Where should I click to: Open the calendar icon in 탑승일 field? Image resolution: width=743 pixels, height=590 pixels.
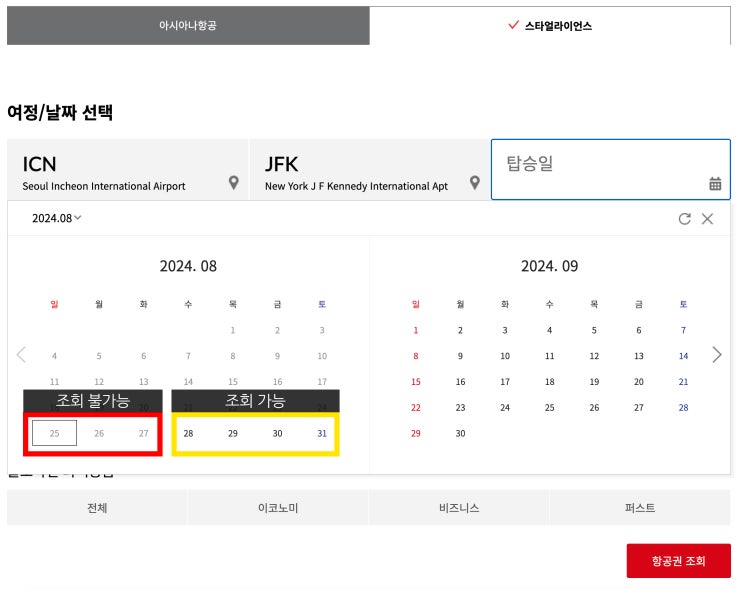pyautogui.click(x=715, y=183)
